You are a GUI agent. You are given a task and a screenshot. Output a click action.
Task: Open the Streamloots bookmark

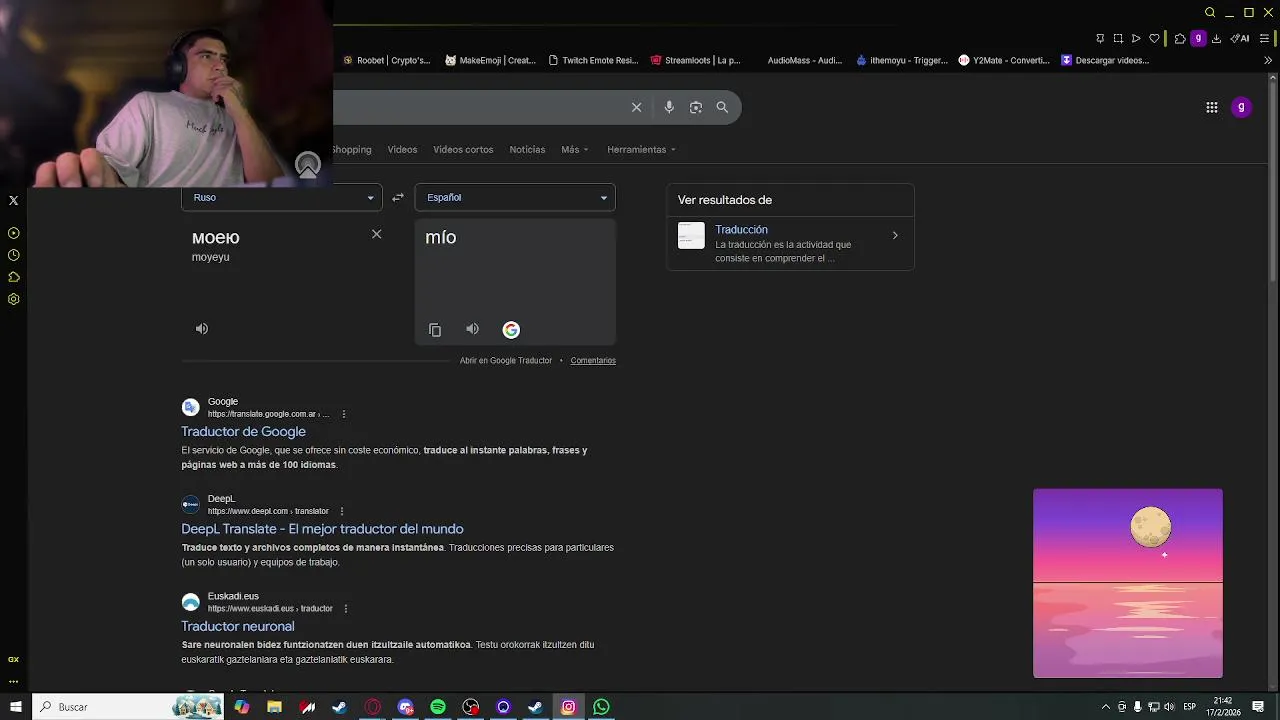(x=695, y=60)
